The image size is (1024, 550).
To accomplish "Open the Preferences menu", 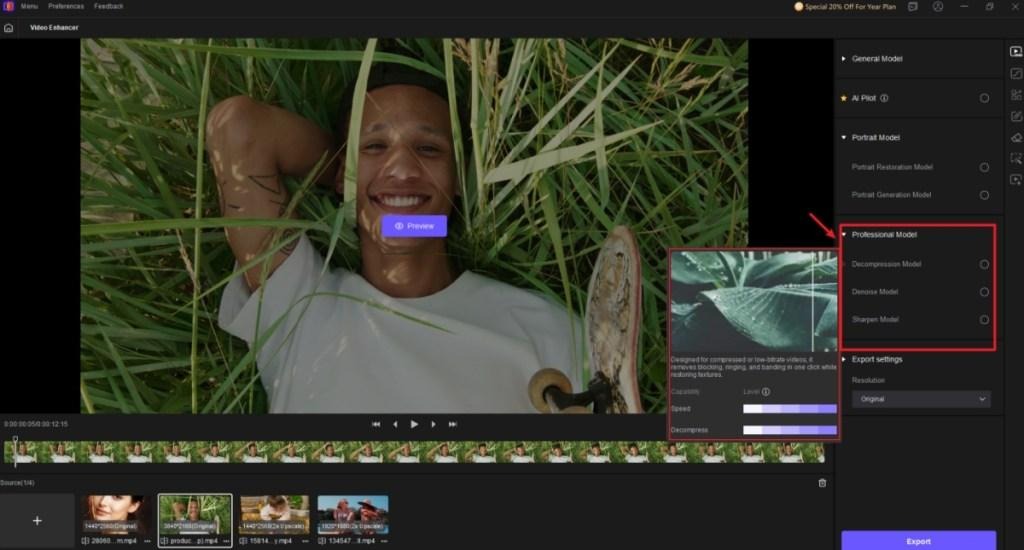I will (x=66, y=6).
